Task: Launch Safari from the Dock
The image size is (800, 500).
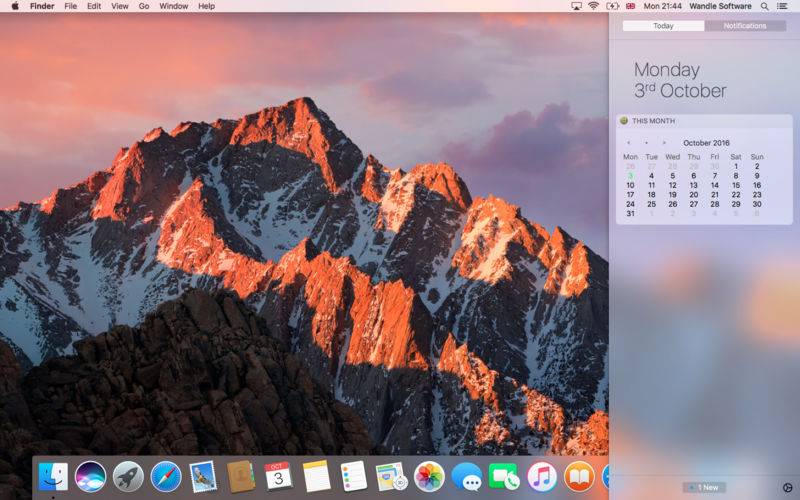Action: (166, 476)
